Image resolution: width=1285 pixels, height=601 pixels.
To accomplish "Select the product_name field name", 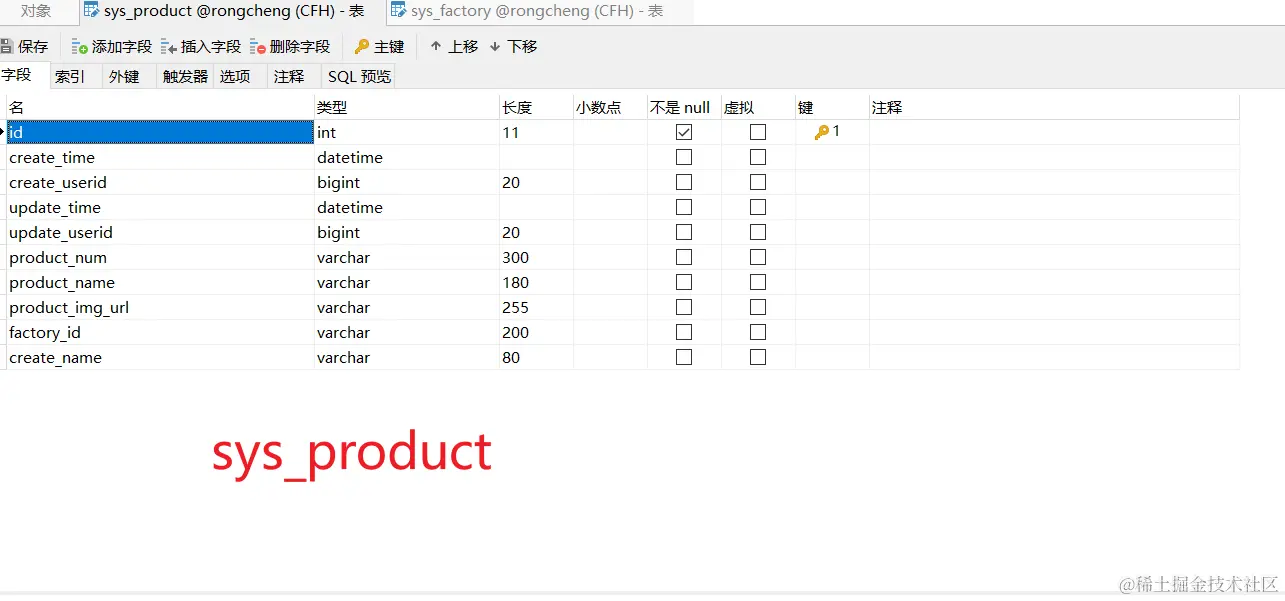I will (62, 282).
